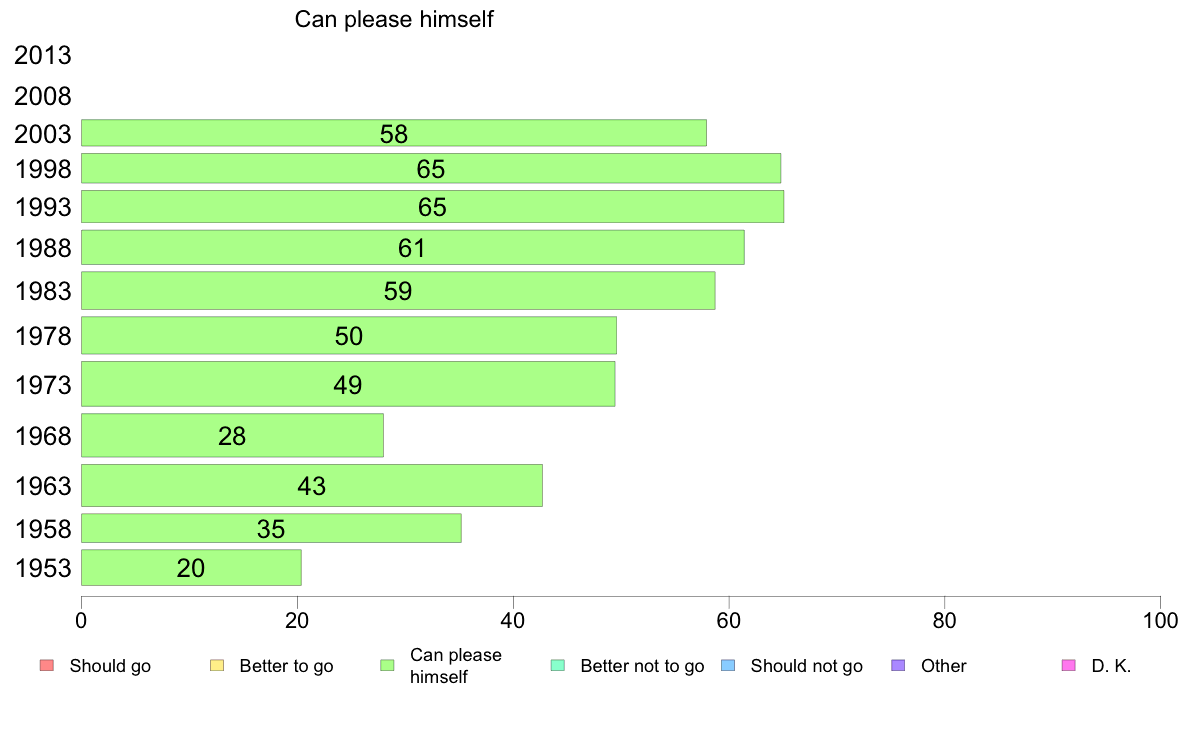Click the 1958 bar labeled 35
Screen dimensions: 1188x736
coord(271,528)
